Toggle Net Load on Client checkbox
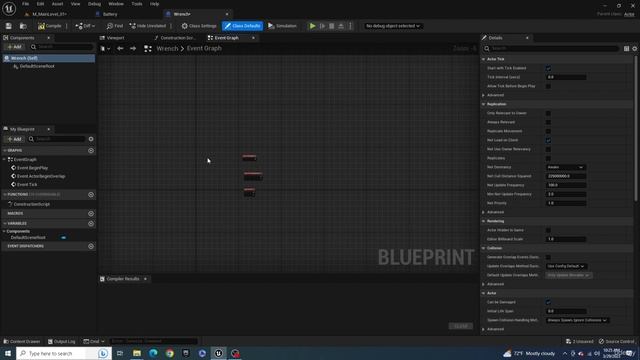 pyautogui.click(x=548, y=140)
